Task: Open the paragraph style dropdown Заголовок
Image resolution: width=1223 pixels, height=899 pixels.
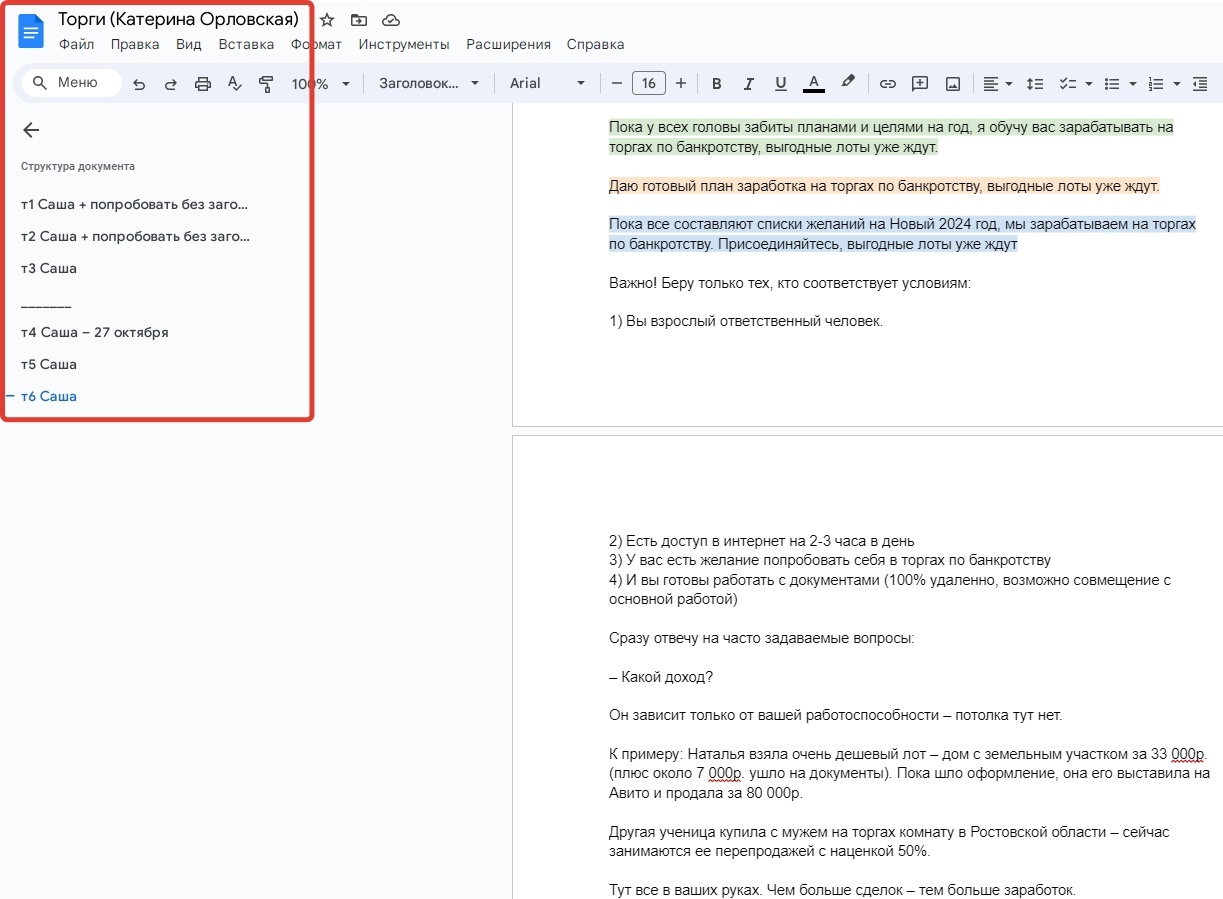Action: [429, 83]
